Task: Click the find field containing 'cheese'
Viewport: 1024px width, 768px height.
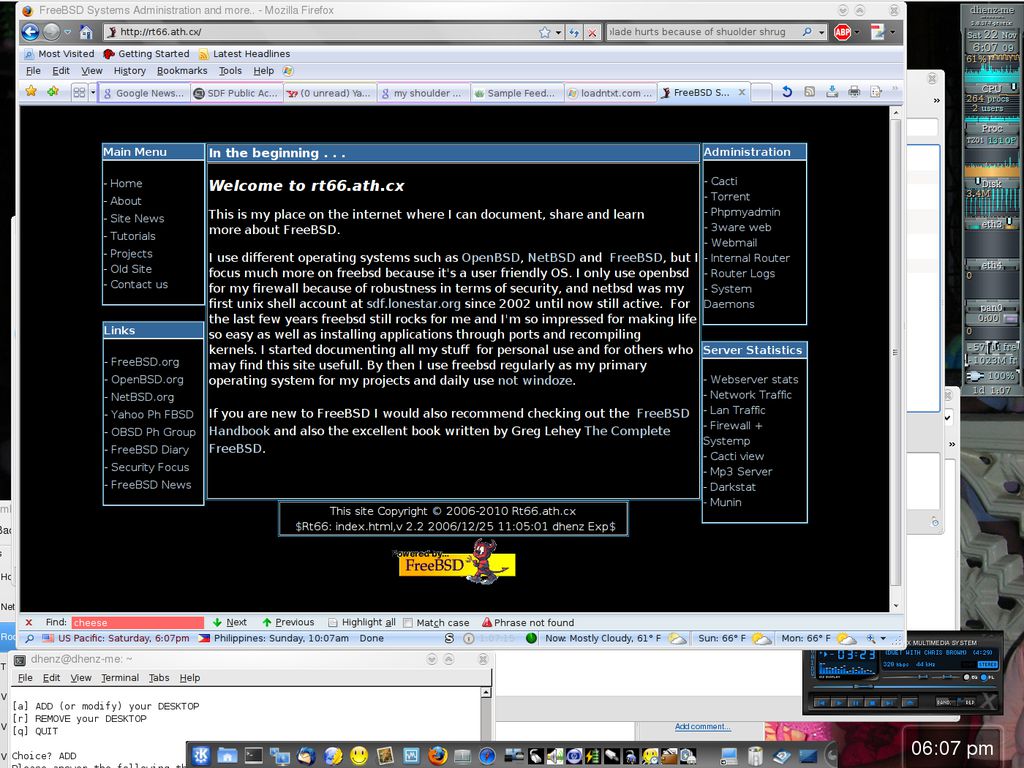Action: (137, 622)
